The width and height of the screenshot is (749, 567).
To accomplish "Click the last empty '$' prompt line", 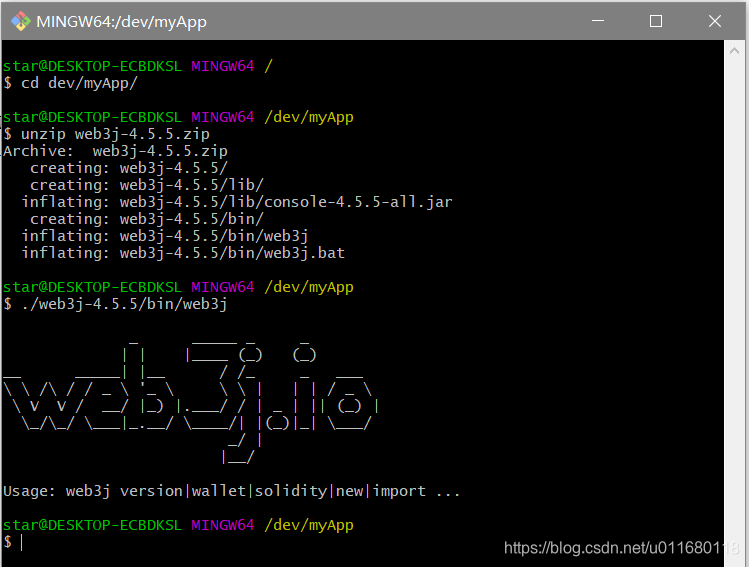I will pos(13,542).
